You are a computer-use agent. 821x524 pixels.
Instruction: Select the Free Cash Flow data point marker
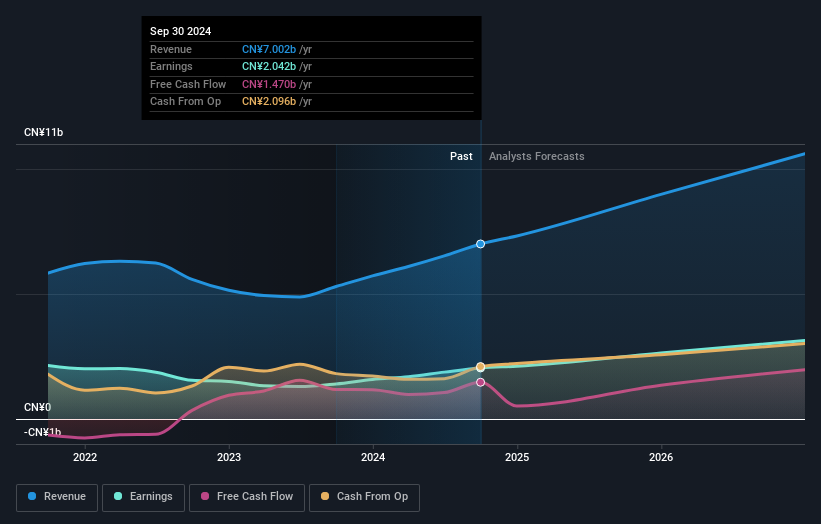click(x=480, y=383)
